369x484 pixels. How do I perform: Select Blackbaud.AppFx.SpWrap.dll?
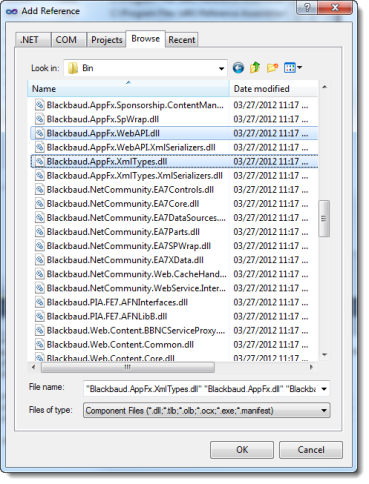tap(103, 119)
